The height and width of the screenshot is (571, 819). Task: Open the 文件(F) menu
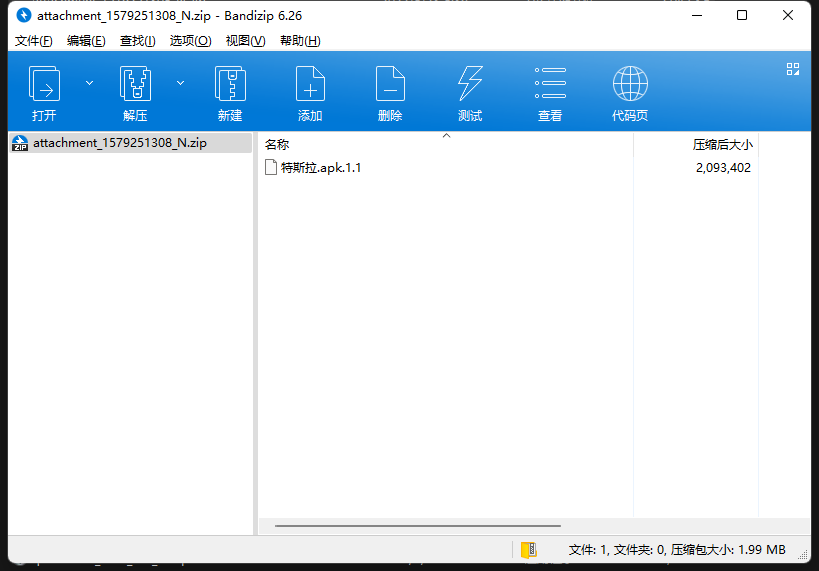pyautogui.click(x=33, y=41)
